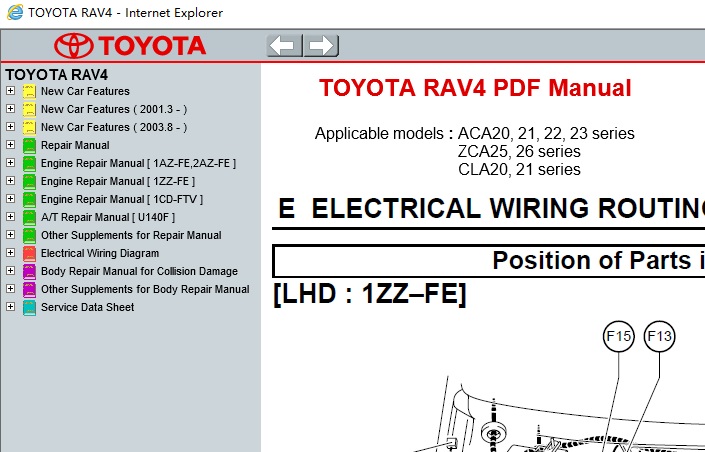Click the CLA20, 21 series text
Screen dimensions: 705x452
coord(519,170)
